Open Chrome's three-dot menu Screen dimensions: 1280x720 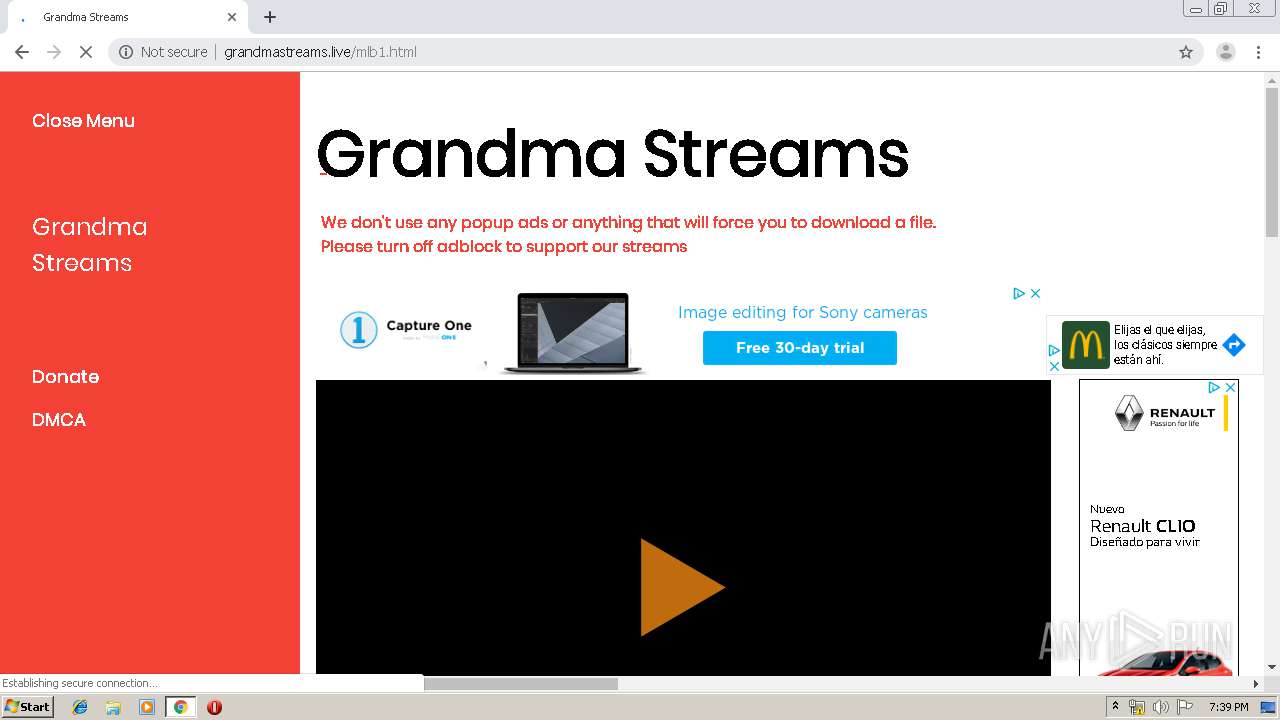click(1258, 52)
